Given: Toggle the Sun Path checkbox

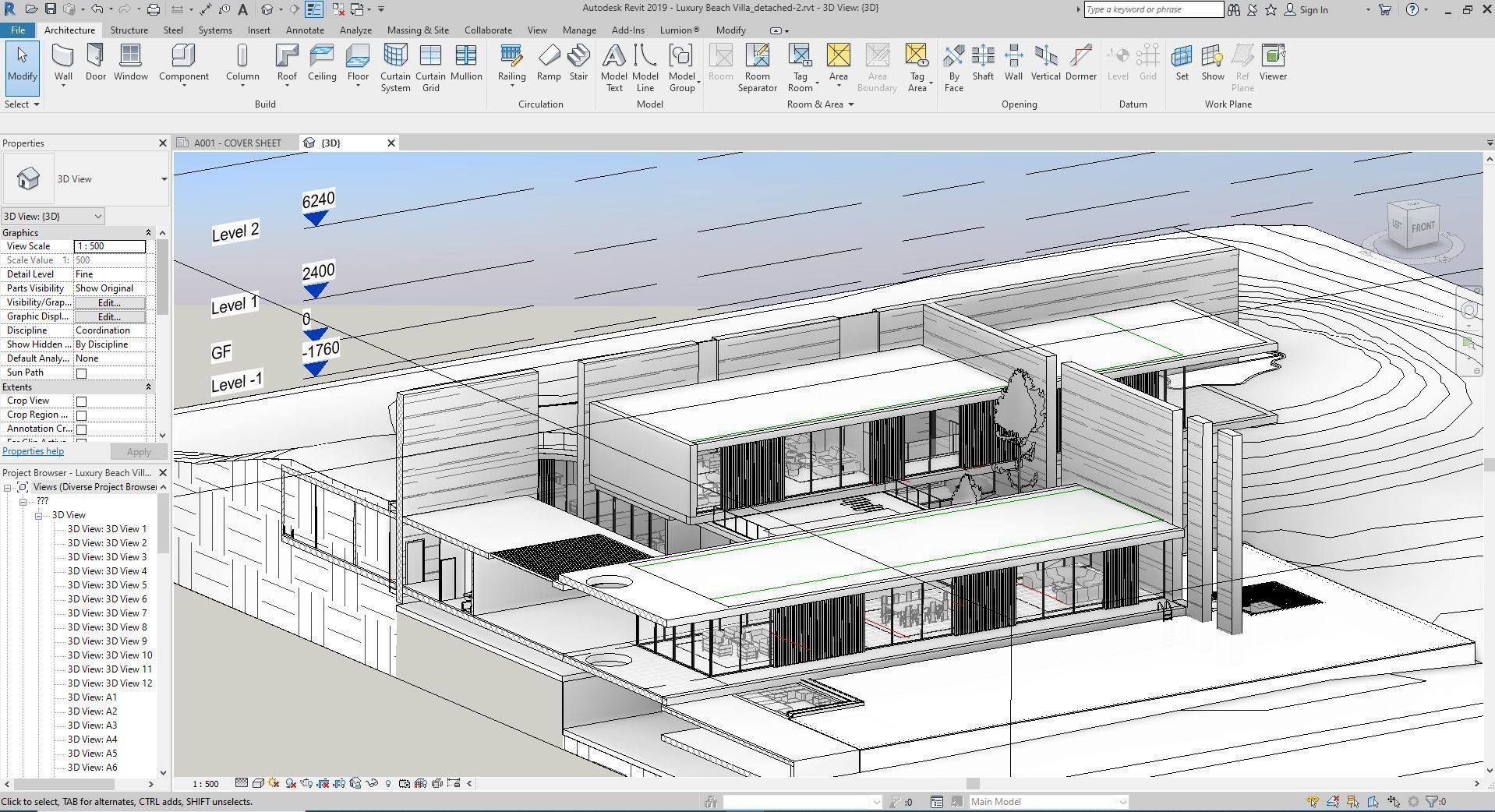Looking at the screenshot, I should (x=81, y=373).
